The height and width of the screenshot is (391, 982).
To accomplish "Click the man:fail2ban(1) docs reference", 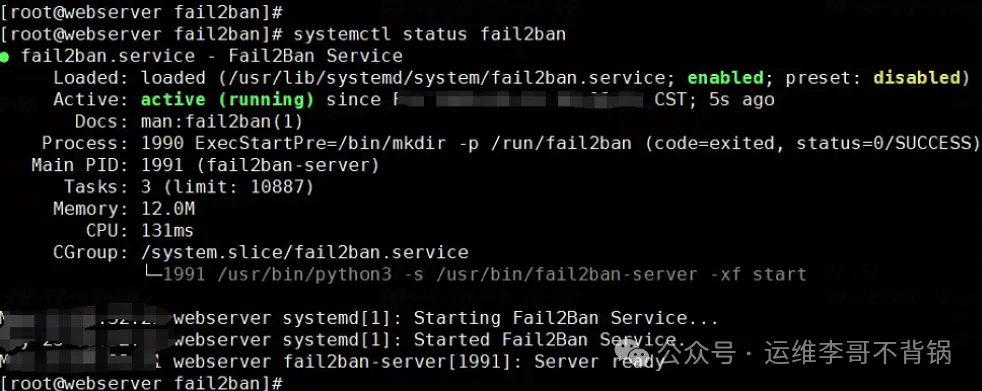I will [222, 122].
